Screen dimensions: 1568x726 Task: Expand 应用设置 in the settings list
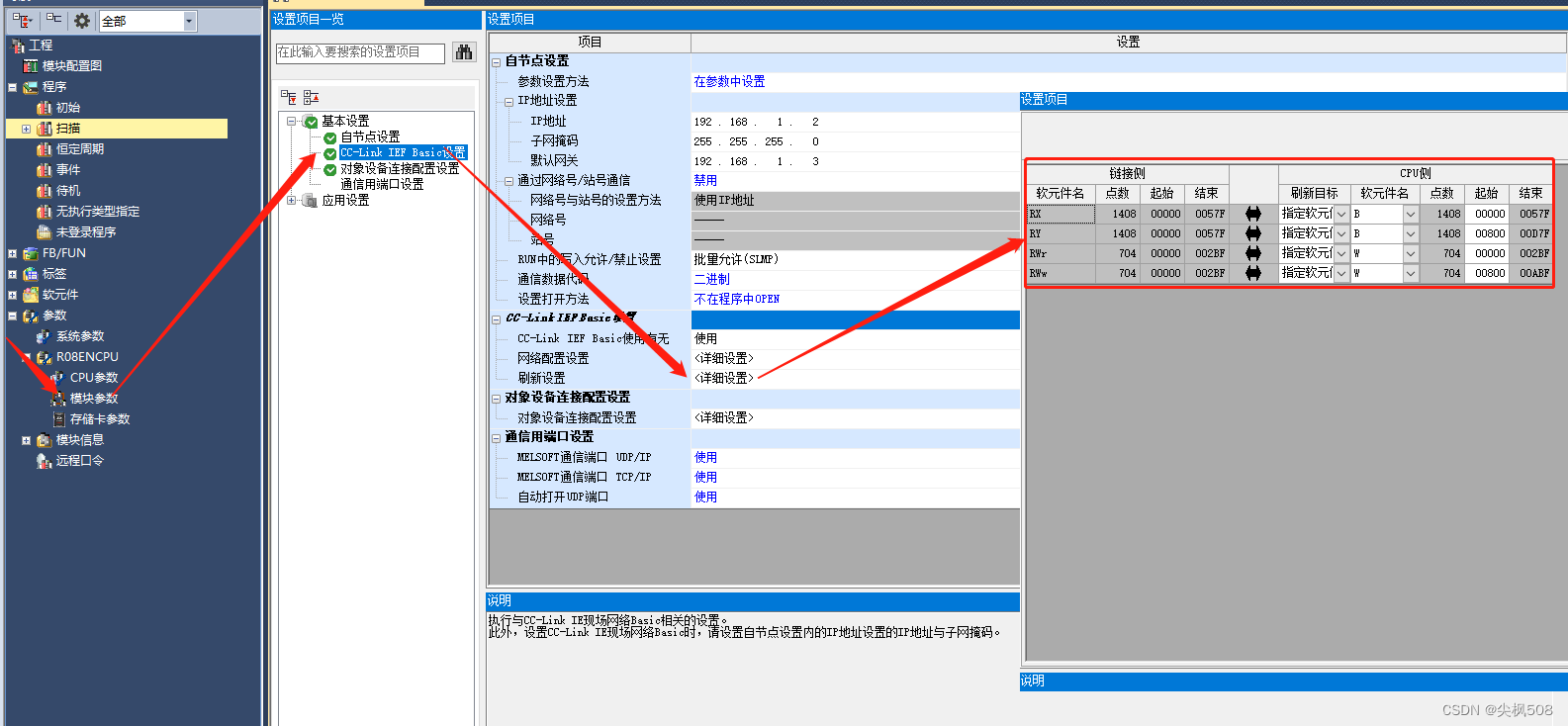(x=292, y=201)
